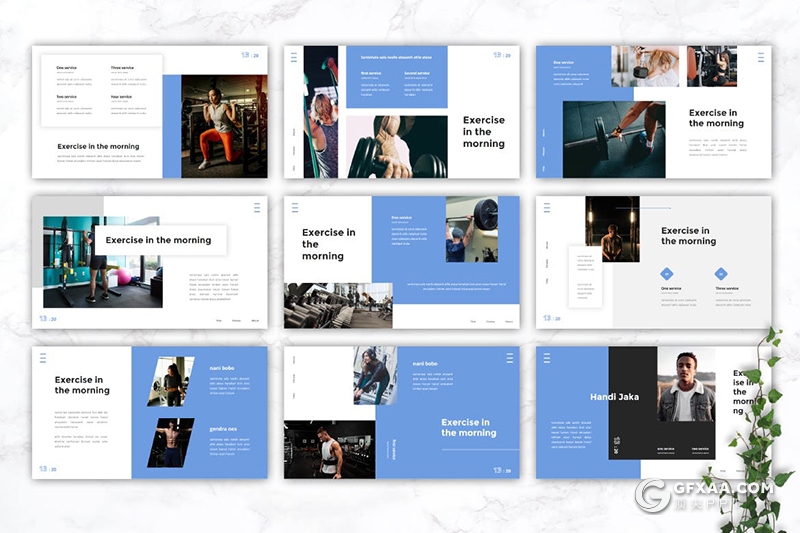Click the dumbbell rack photo on the center slide
Image resolution: width=800 pixels, height=533 pixels.
click(x=338, y=305)
